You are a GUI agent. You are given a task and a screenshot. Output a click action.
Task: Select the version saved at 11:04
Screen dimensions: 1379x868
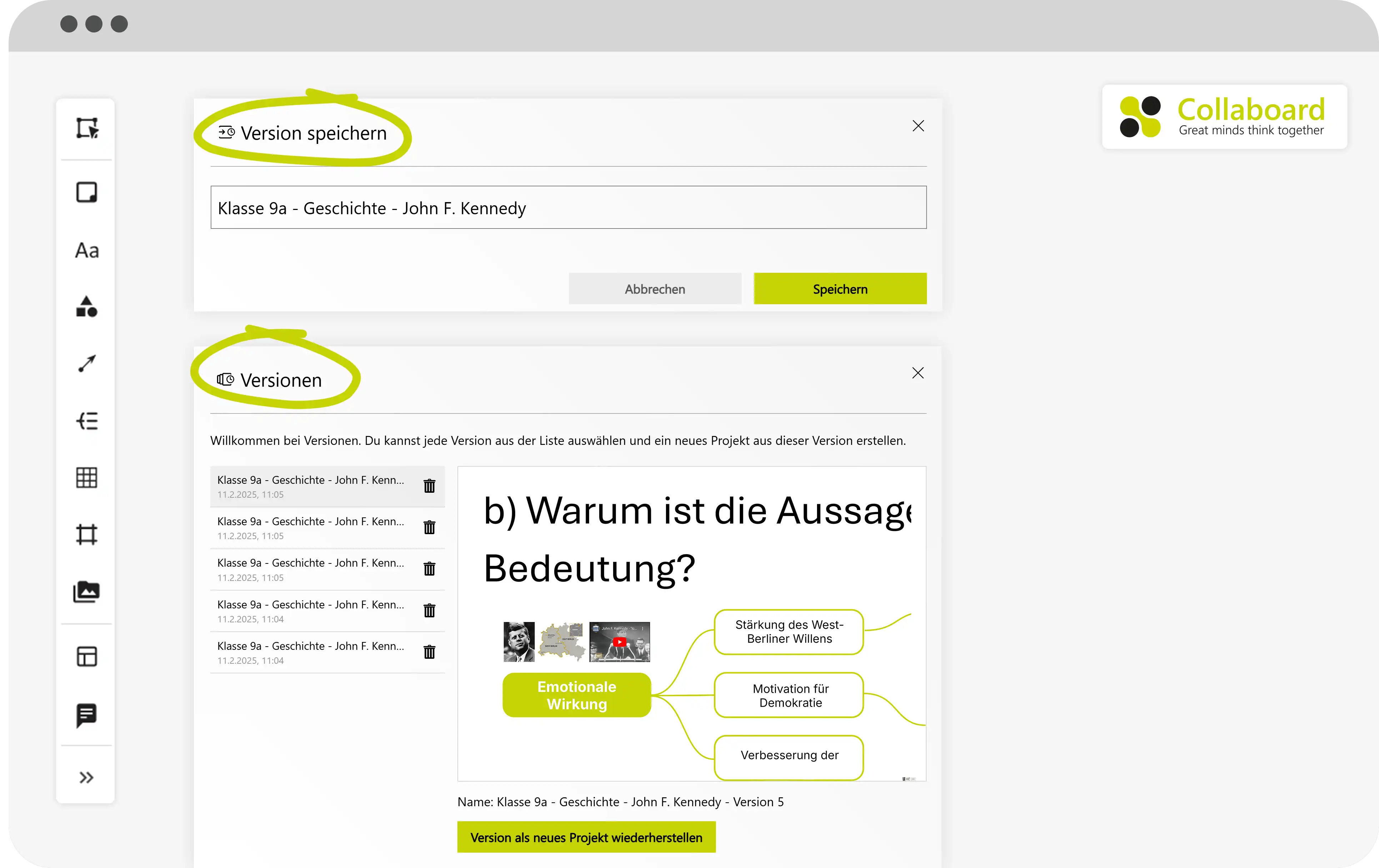(x=312, y=611)
